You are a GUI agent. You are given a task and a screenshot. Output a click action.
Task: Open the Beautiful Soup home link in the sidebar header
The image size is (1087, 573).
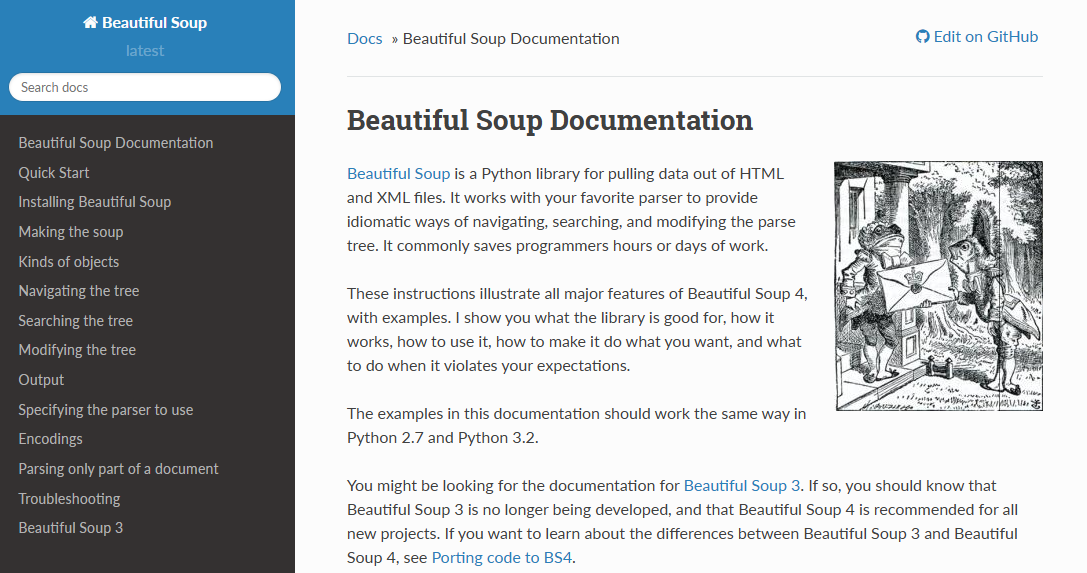145,22
